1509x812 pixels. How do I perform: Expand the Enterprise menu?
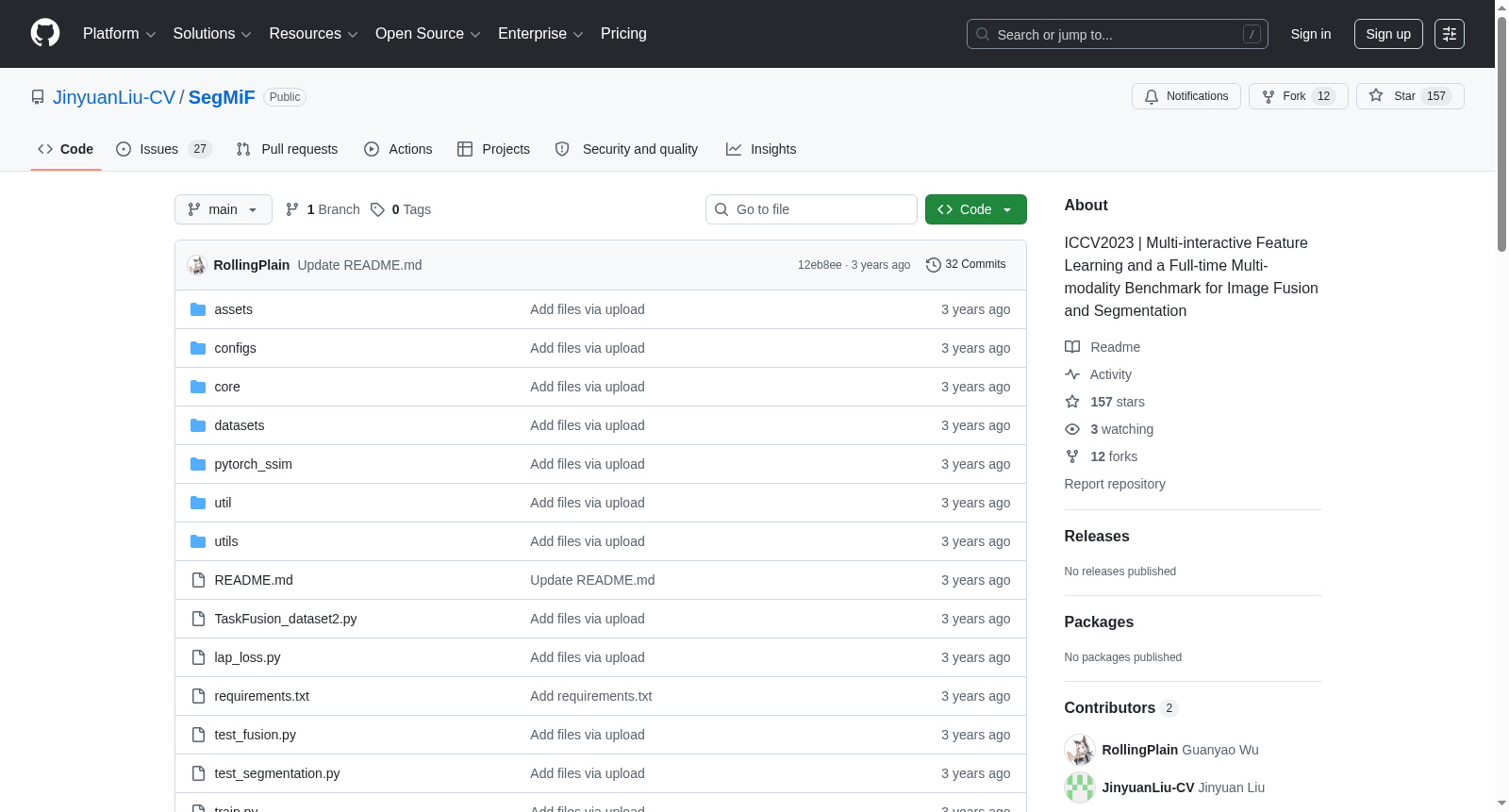(x=540, y=34)
